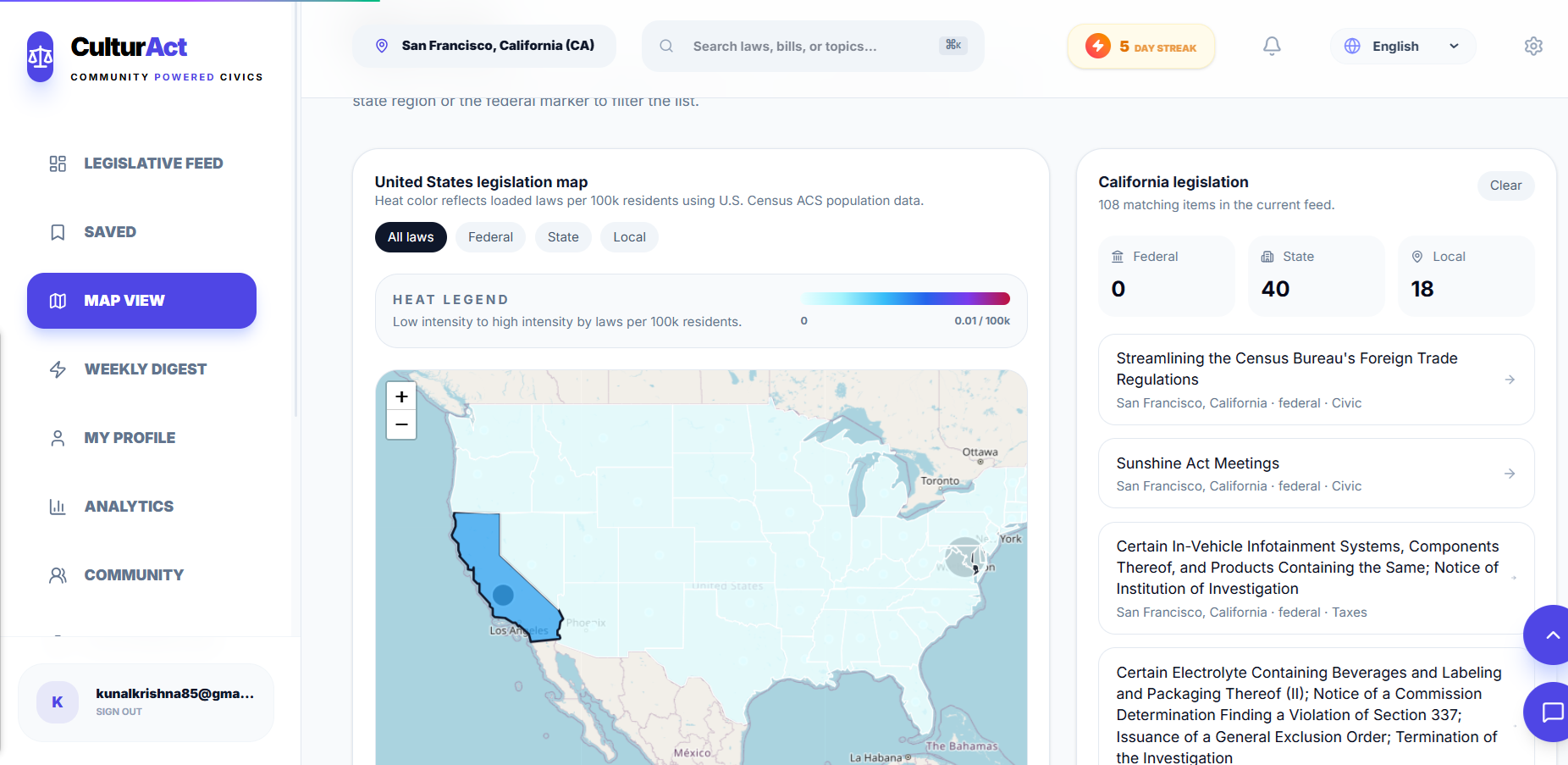Image resolution: width=1568 pixels, height=765 pixels.
Task: Open the English language dropdown
Action: click(1403, 47)
